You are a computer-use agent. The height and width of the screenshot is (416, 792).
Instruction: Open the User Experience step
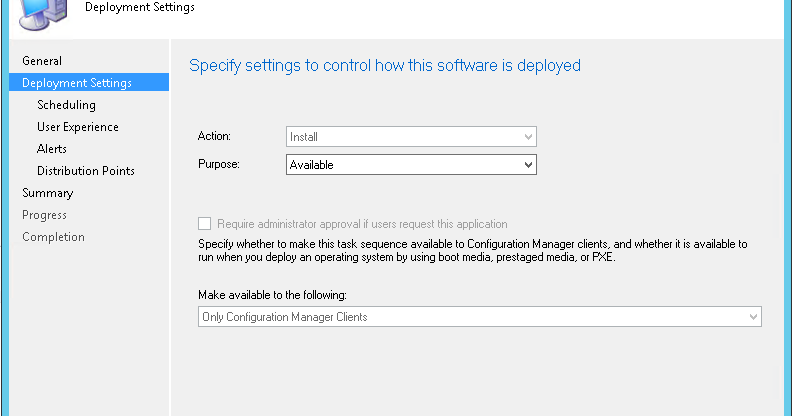[78, 127]
